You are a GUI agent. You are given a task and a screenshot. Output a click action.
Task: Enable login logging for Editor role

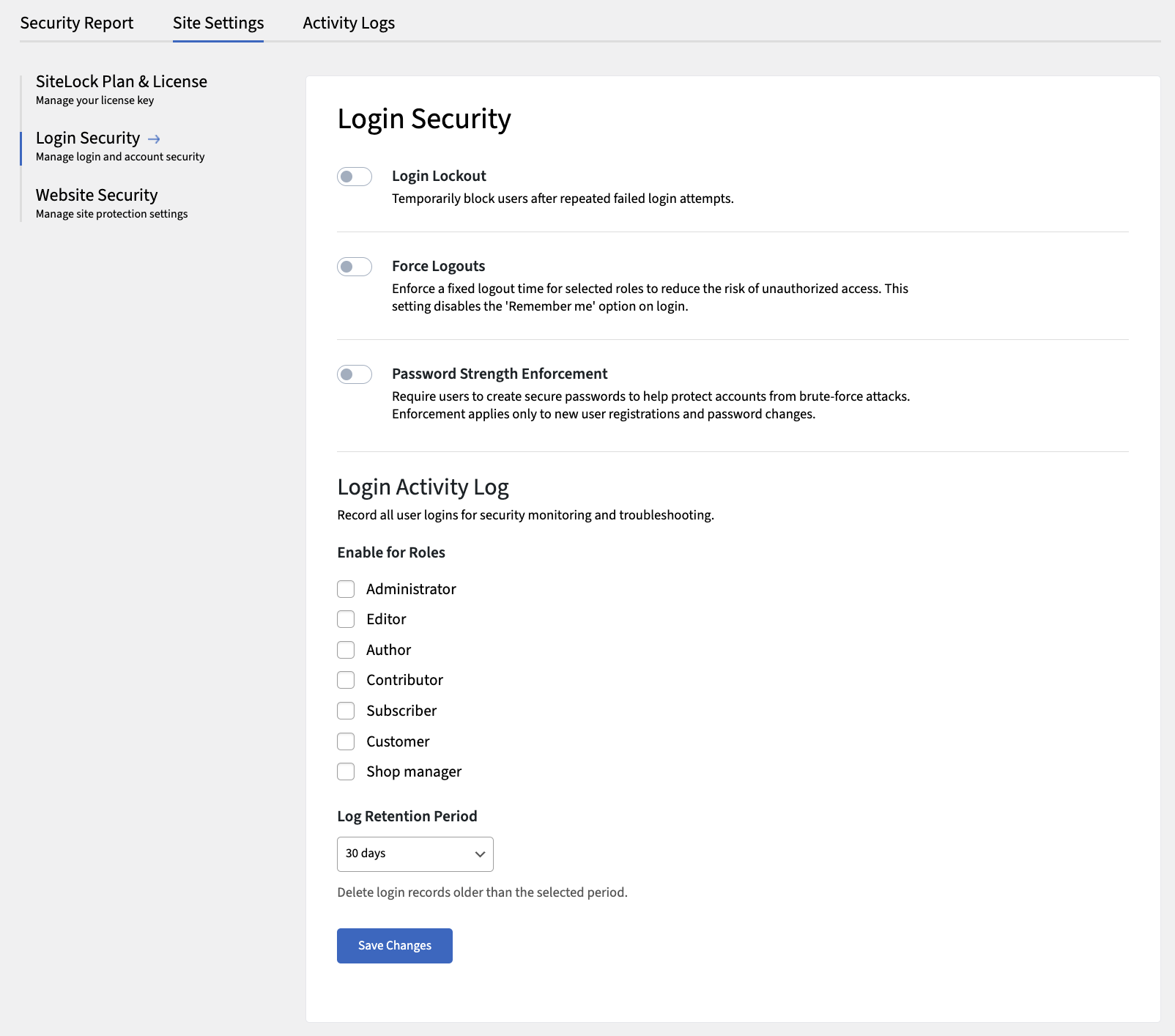point(345,619)
